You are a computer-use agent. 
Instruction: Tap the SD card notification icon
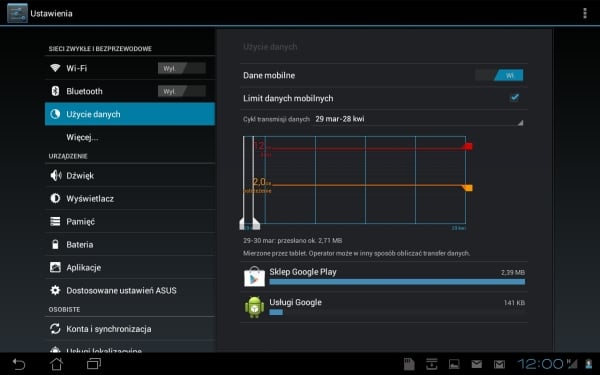409,364
